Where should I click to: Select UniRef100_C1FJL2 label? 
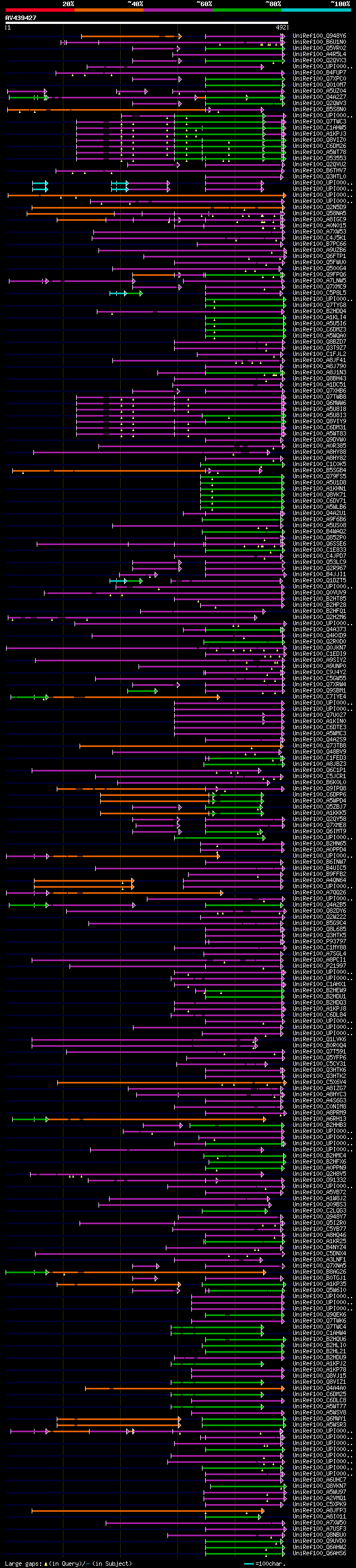(x=319, y=354)
